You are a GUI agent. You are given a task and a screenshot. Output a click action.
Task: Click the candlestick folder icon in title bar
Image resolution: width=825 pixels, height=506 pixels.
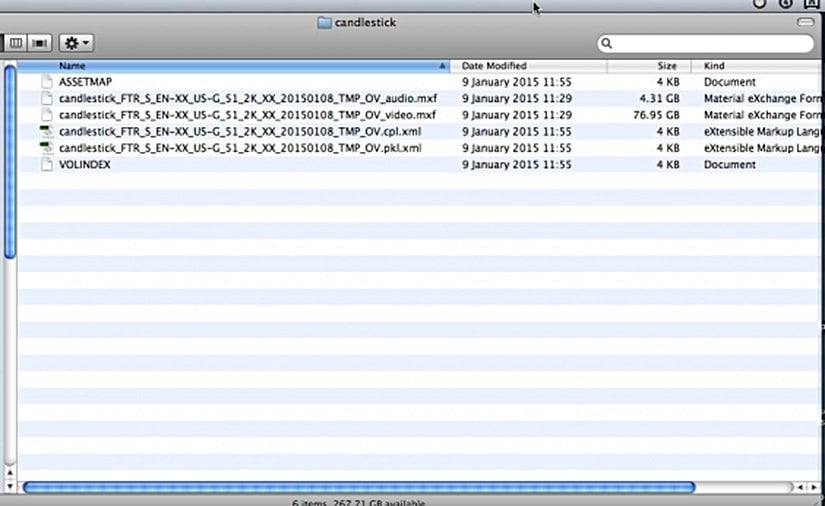coord(324,22)
